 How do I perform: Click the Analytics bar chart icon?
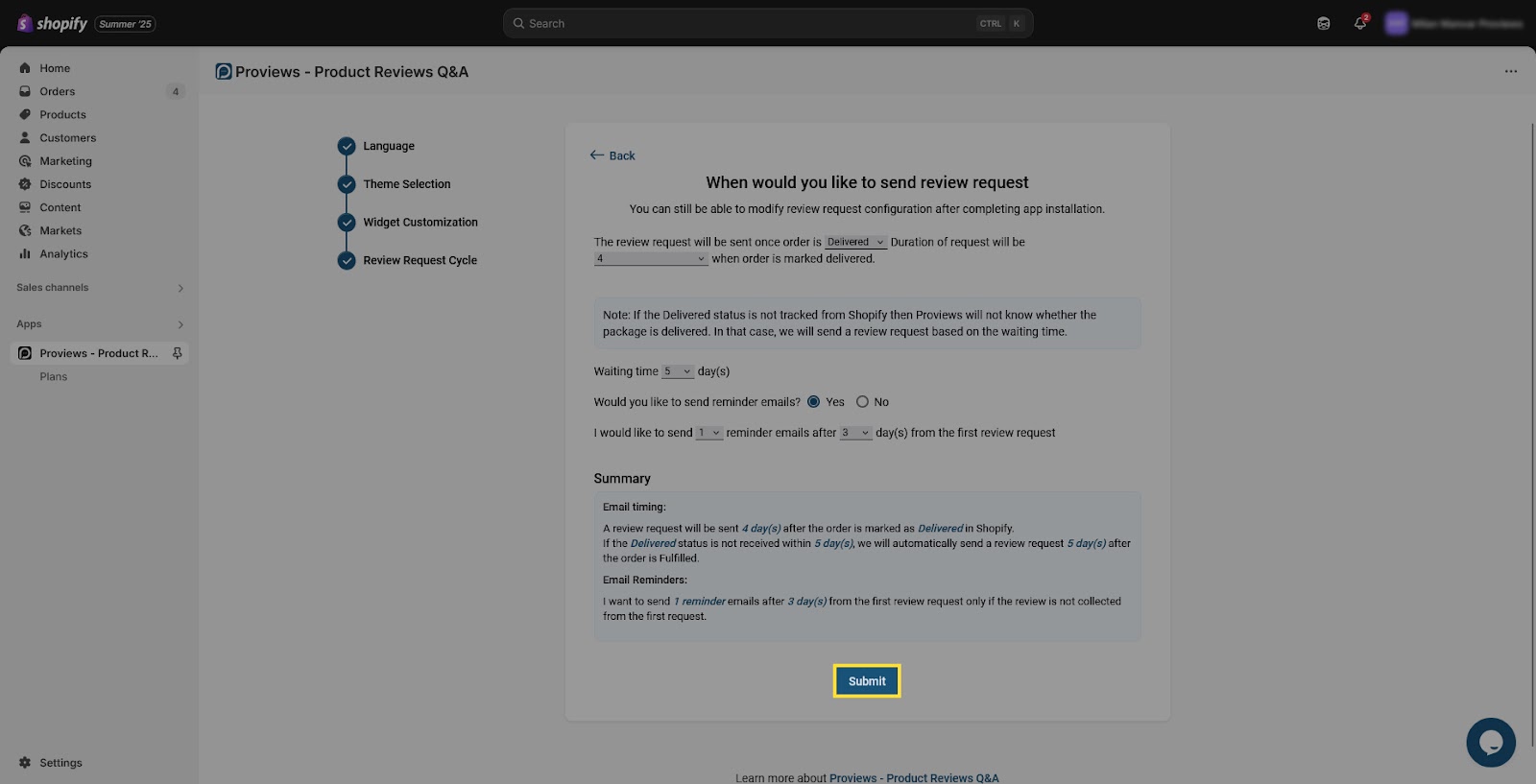[25, 254]
